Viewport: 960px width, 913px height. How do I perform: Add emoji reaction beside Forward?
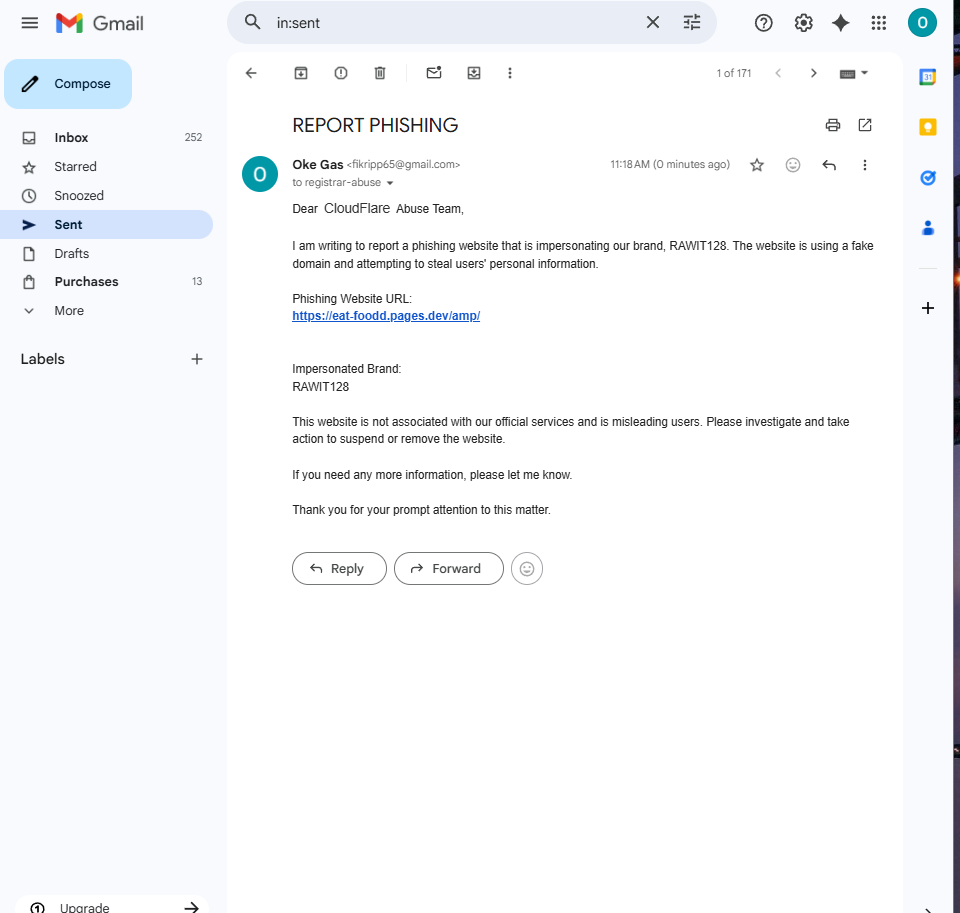click(x=527, y=569)
